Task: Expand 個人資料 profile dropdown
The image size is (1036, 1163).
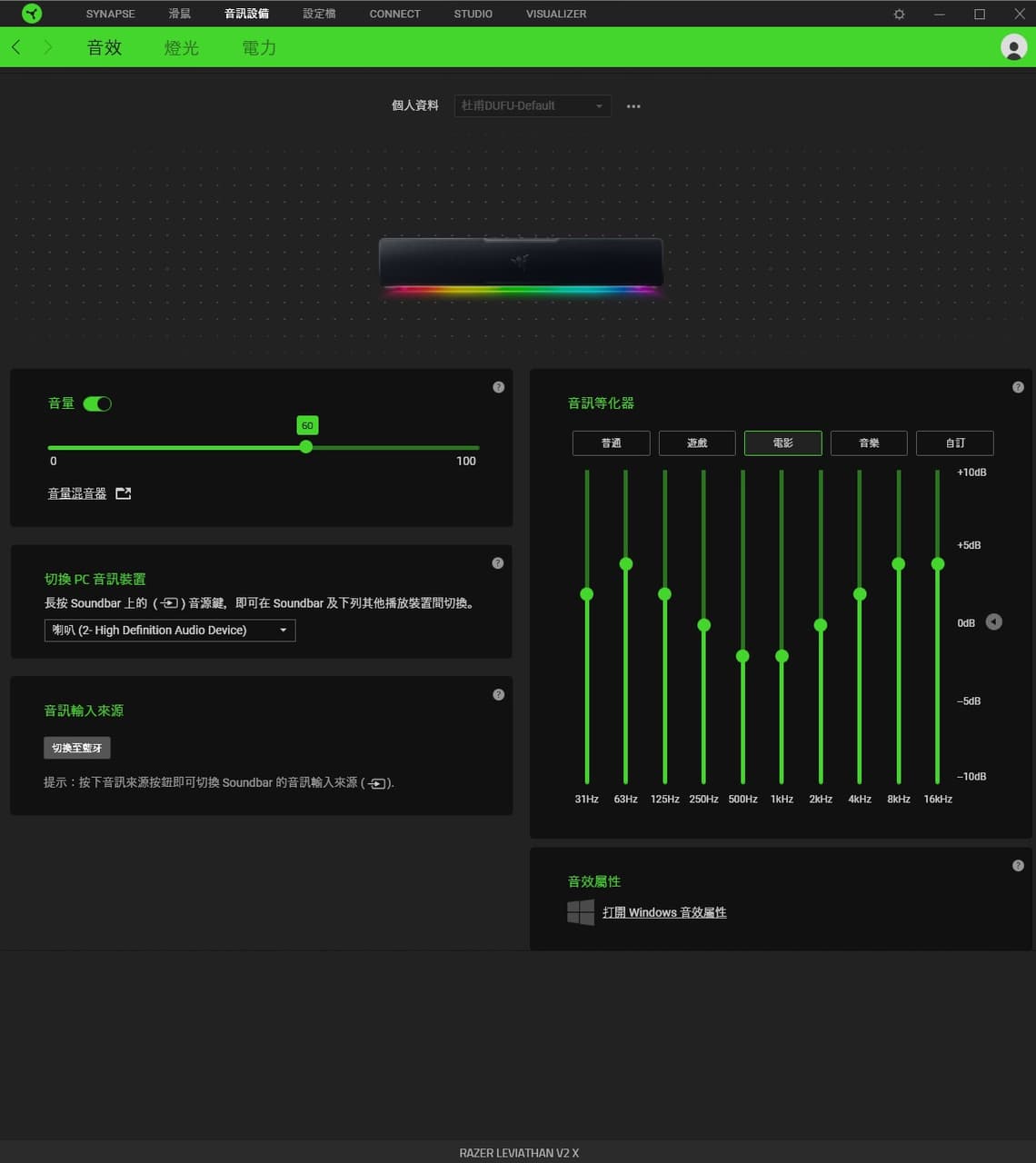Action: tap(533, 105)
